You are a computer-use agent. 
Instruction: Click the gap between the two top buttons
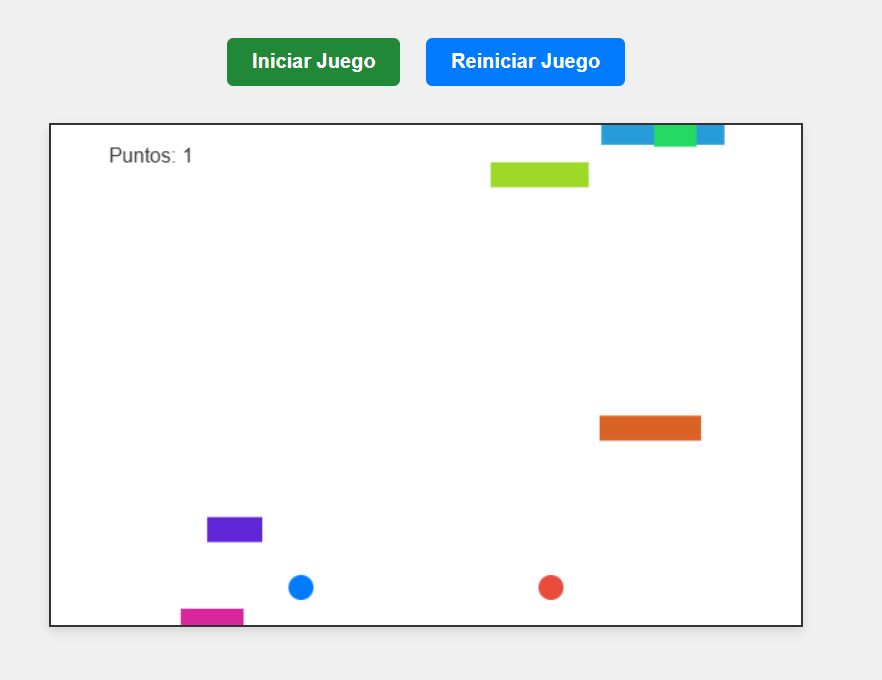click(413, 62)
